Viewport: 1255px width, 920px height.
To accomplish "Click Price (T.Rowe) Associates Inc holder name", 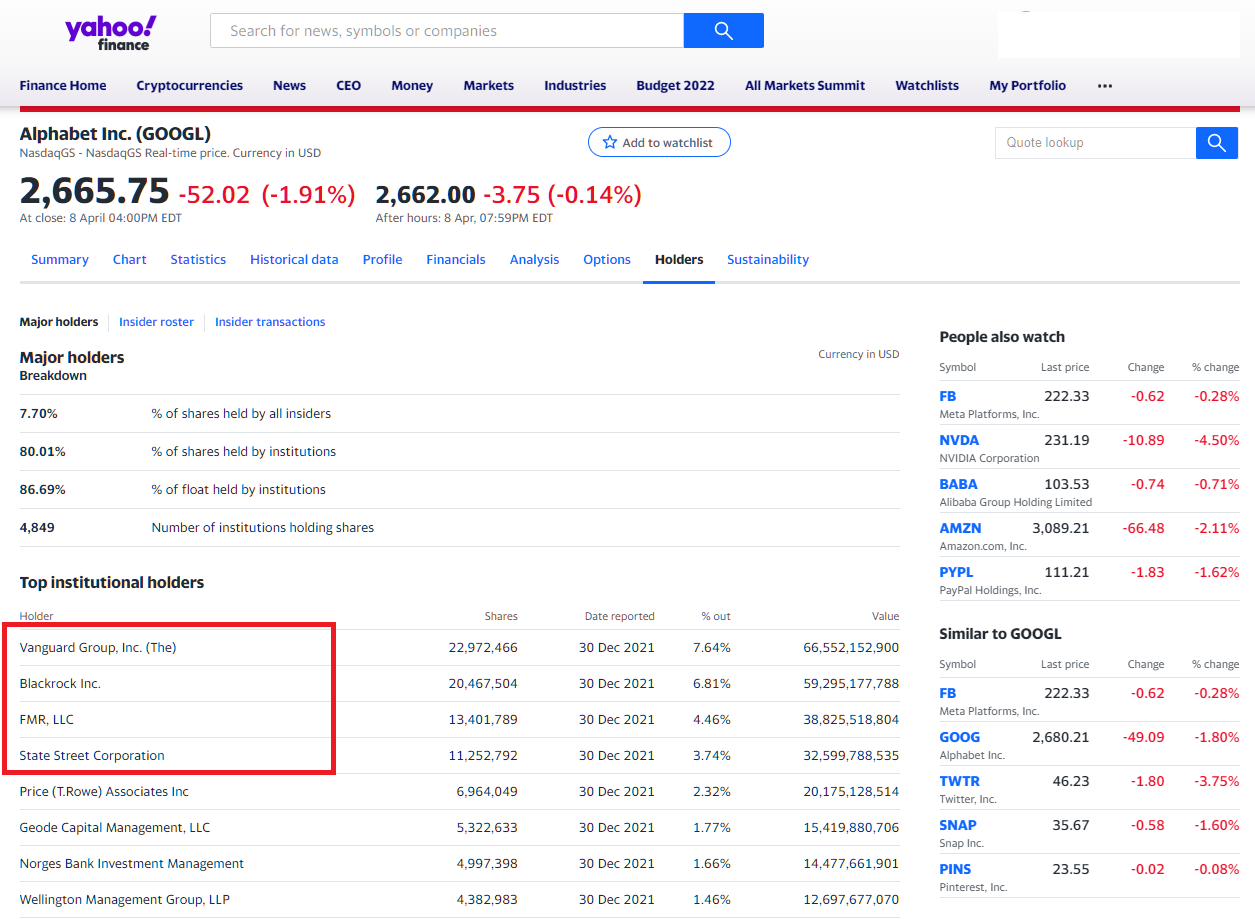I will click(x=104, y=792).
